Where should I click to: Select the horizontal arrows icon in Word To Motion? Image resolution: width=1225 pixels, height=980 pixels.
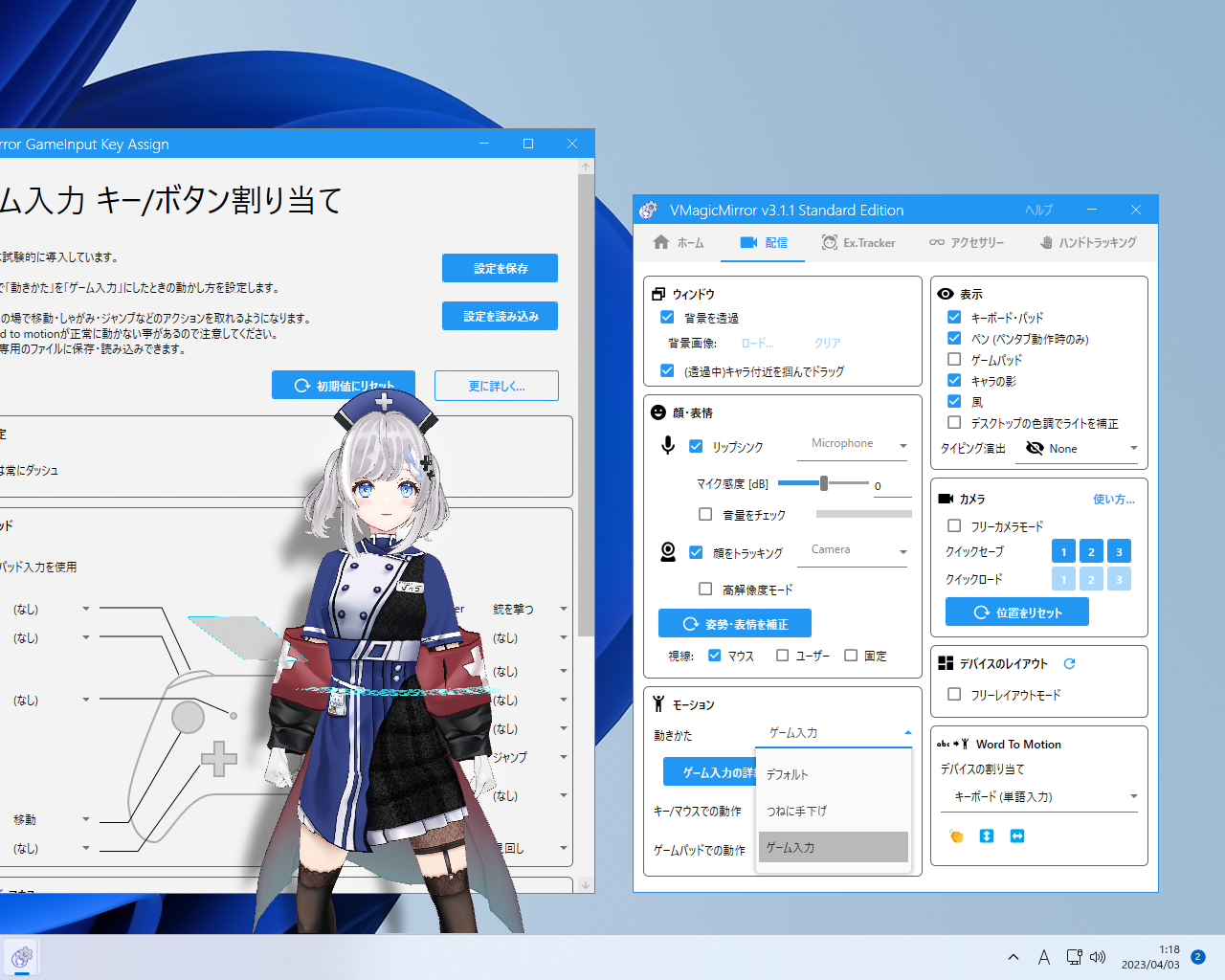tap(1016, 835)
